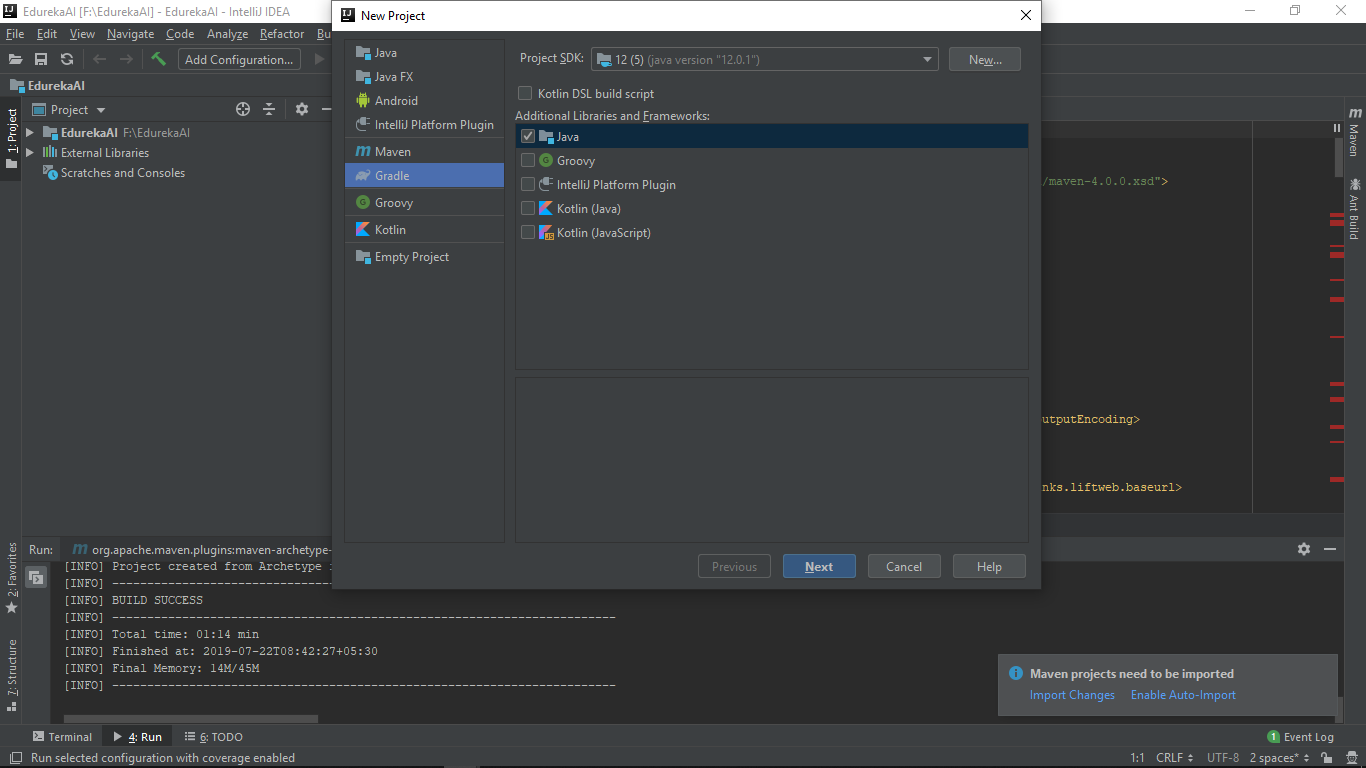Open the Event Log
Image resolution: width=1366 pixels, height=768 pixels.
point(1300,737)
